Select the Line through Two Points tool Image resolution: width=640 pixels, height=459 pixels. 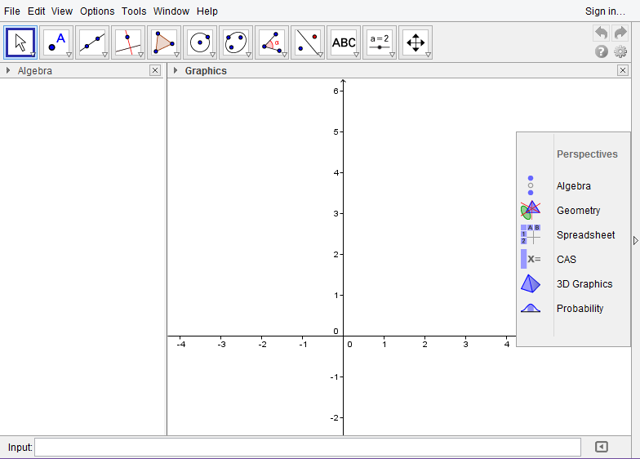(x=92, y=42)
